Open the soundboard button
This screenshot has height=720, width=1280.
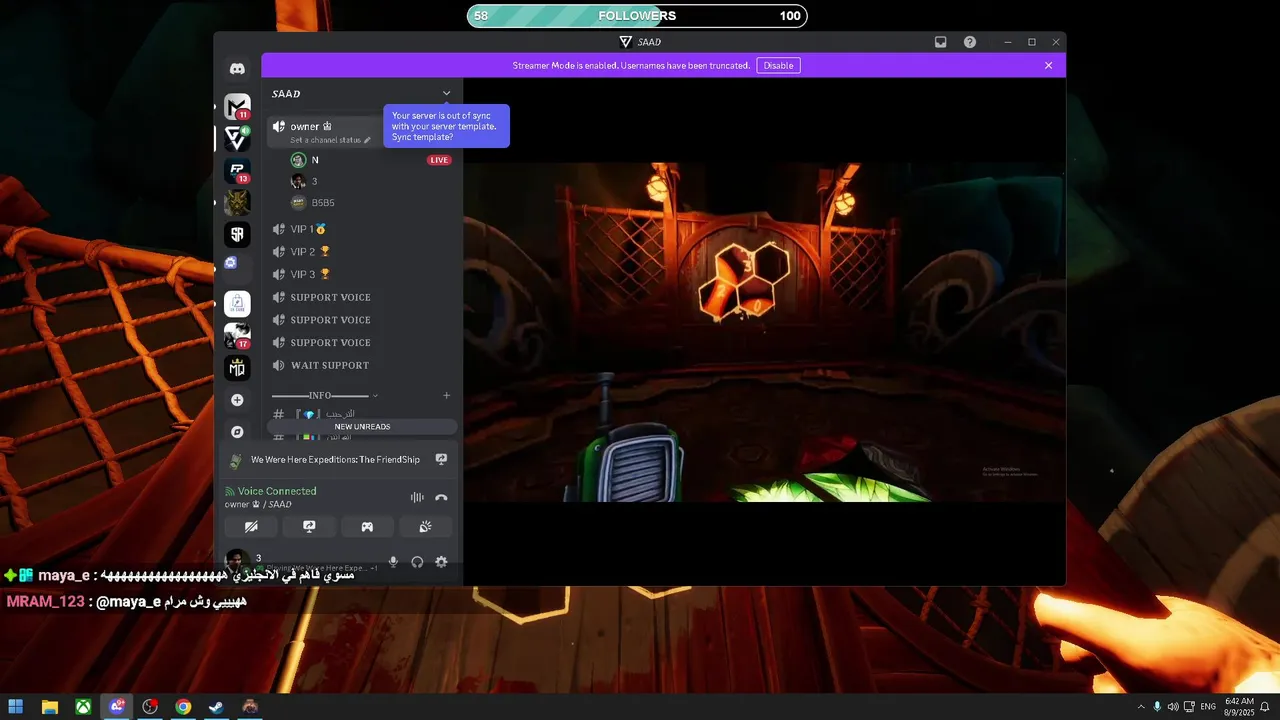pyautogui.click(x=425, y=526)
